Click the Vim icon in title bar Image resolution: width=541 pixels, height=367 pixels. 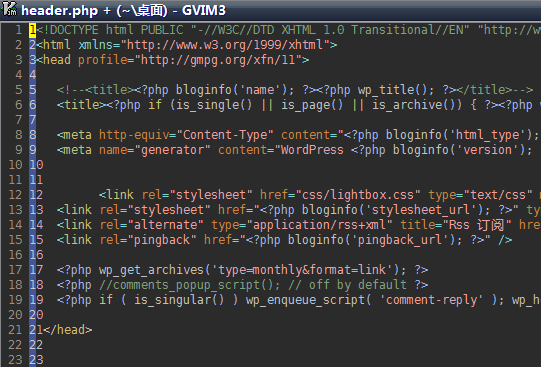[9, 9]
